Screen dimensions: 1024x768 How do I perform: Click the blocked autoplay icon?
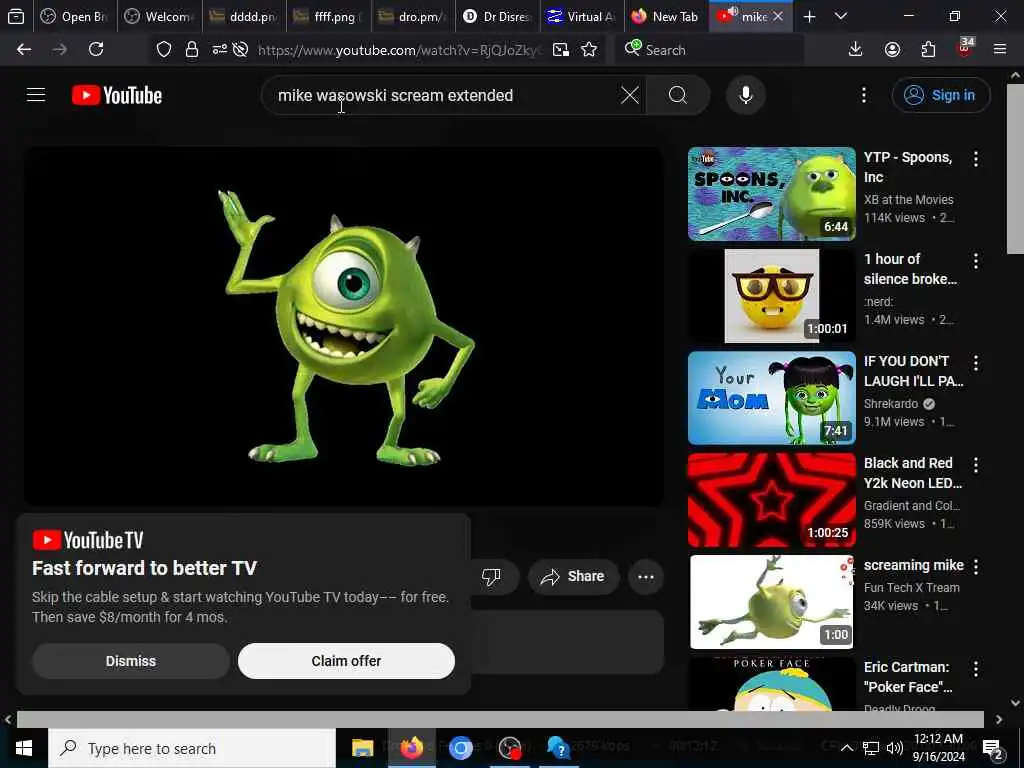click(x=240, y=50)
